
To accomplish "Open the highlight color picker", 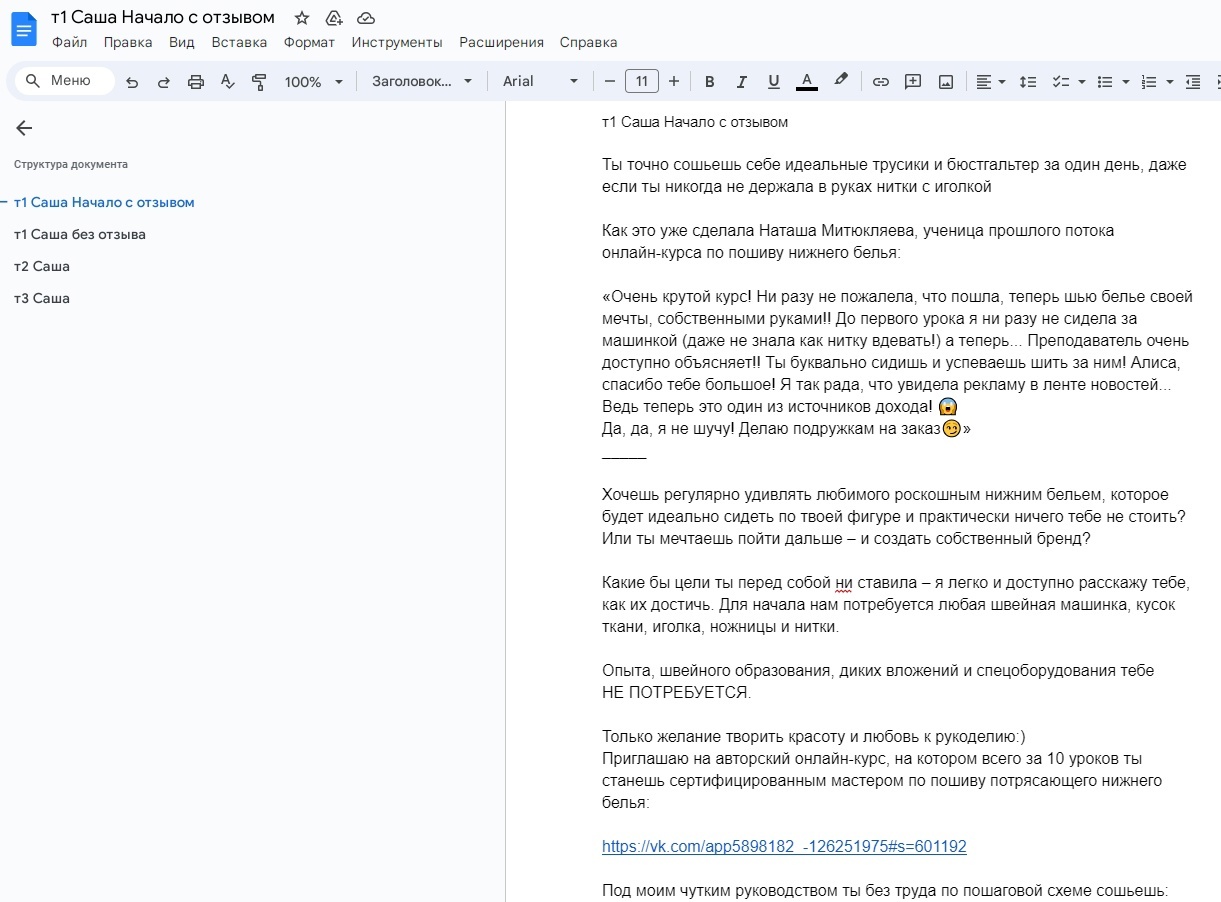I will pyautogui.click(x=841, y=82).
